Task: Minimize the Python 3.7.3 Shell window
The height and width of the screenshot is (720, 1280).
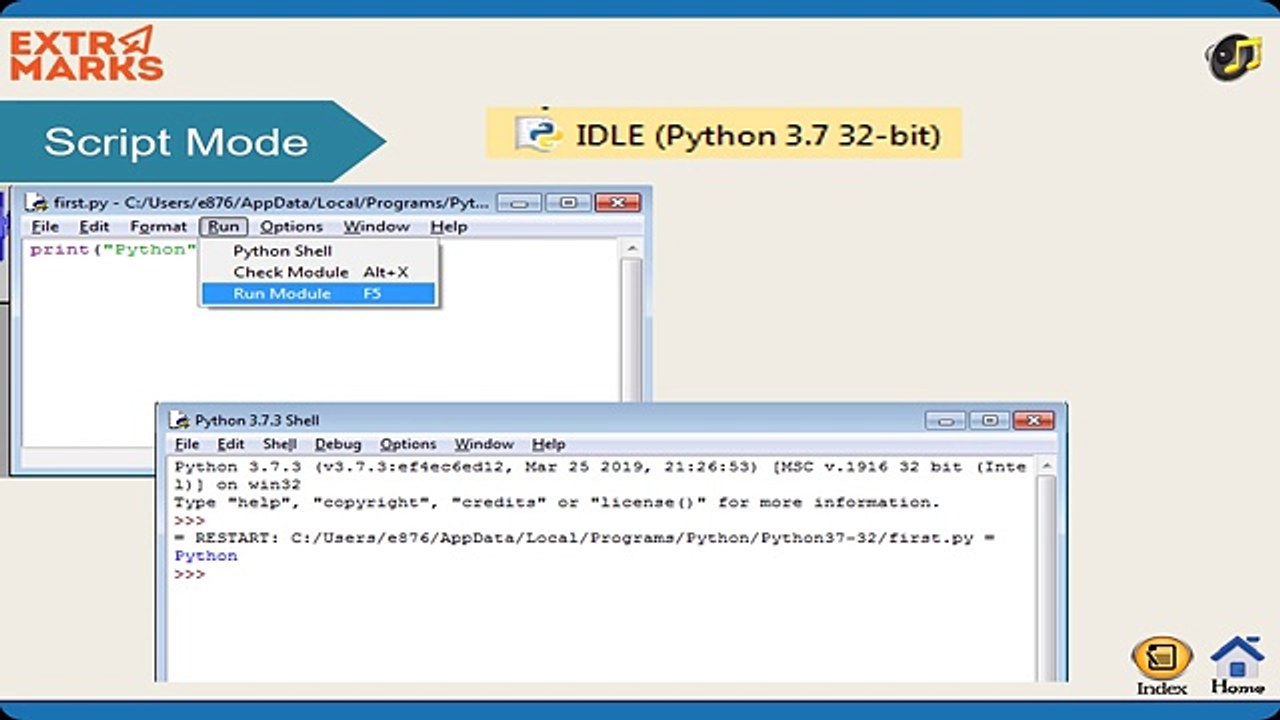Action: click(x=945, y=420)
